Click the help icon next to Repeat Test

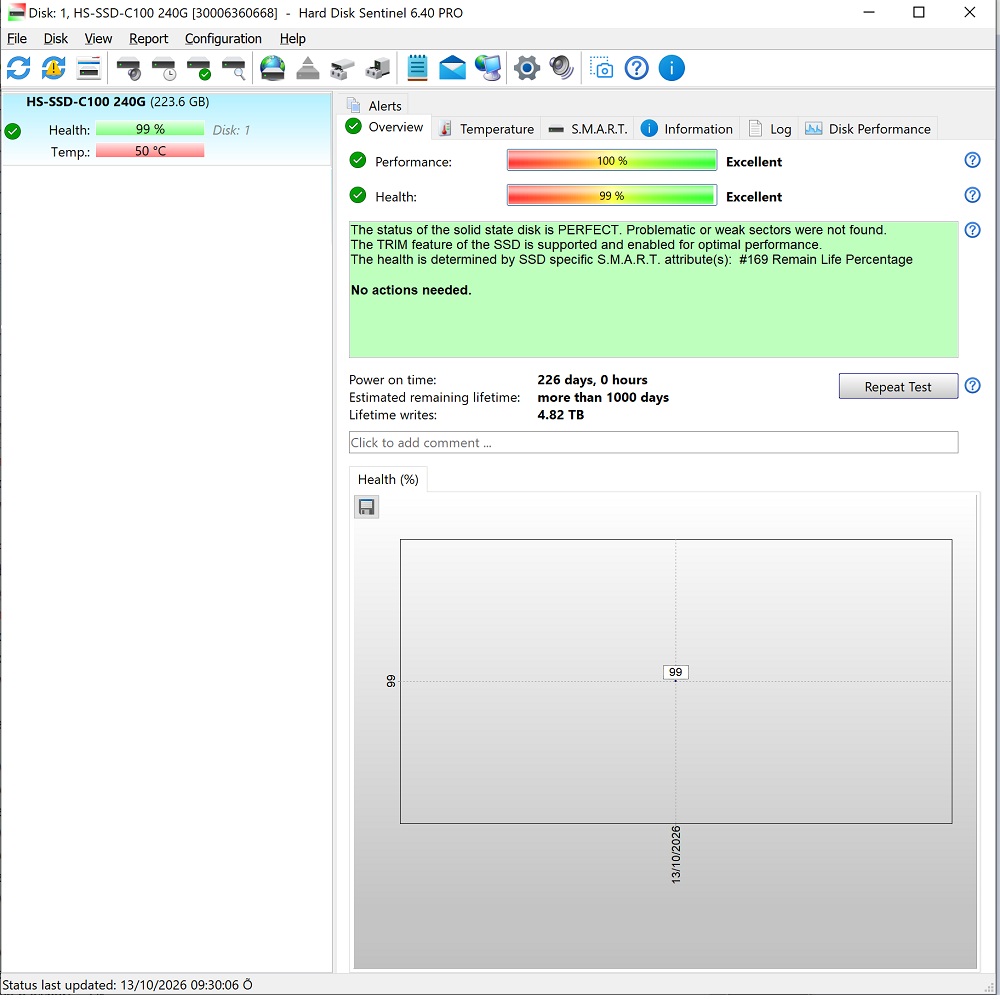click(x=973, y=386)
